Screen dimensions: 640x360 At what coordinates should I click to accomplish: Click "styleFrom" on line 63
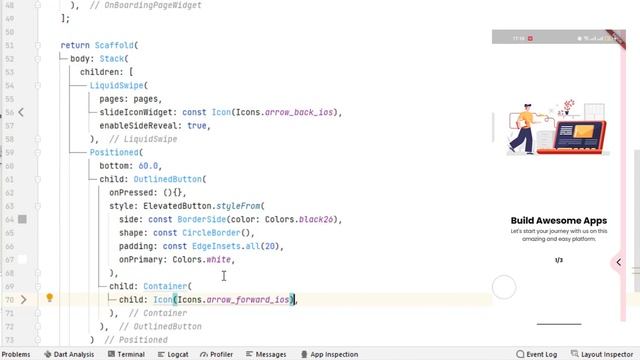point(238,206)
